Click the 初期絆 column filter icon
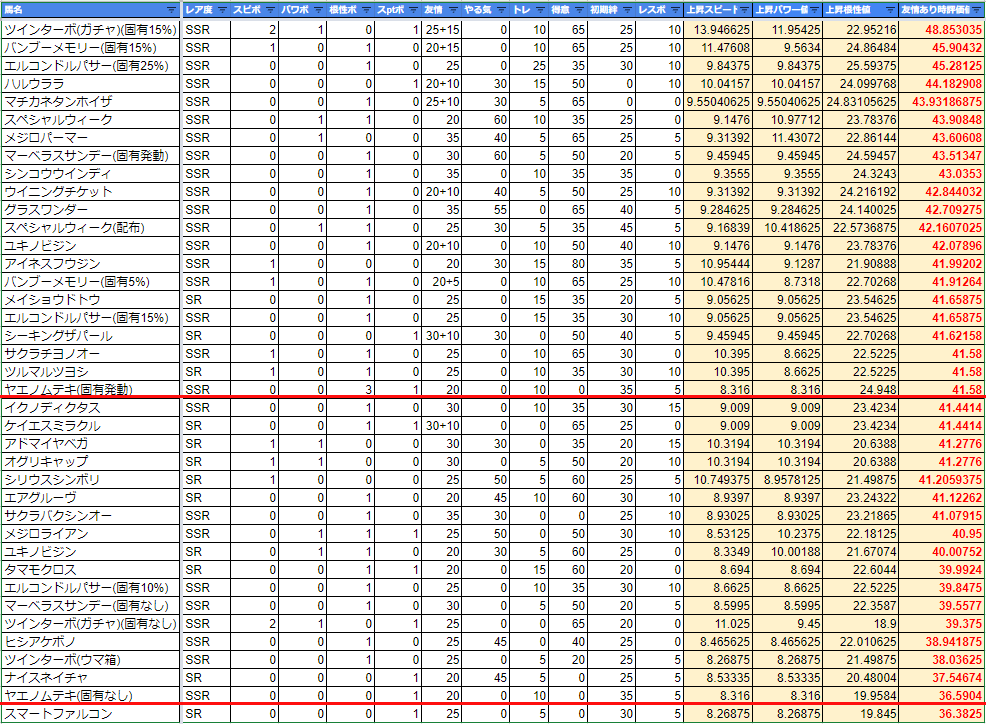This screenshot has width=986, height=724. click(x=626, y=10)
